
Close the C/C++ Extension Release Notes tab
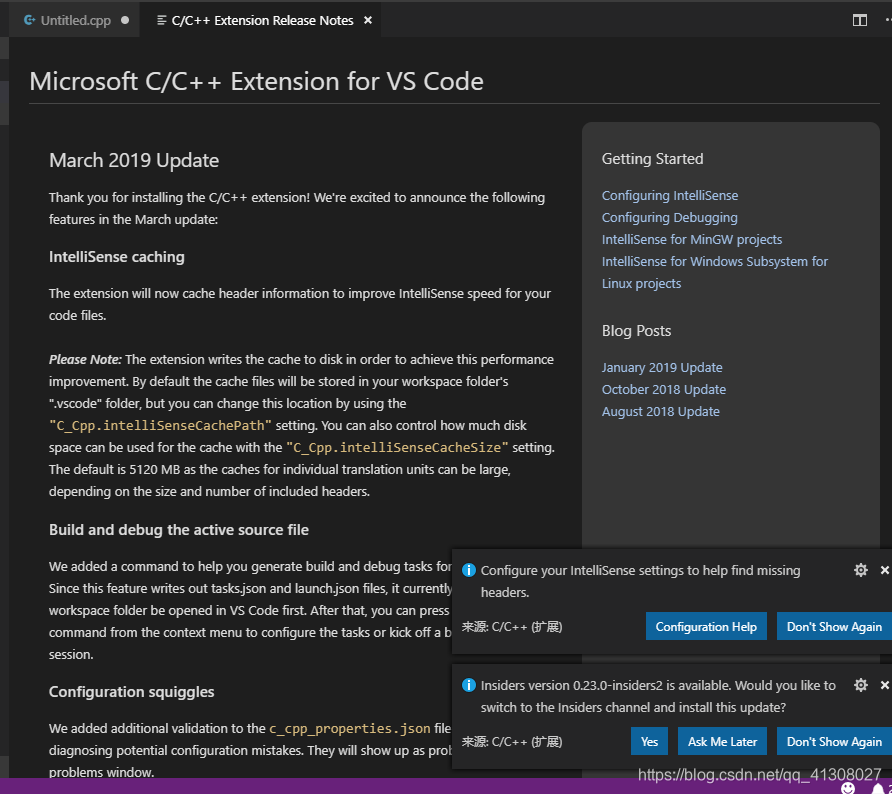(368, 20)
